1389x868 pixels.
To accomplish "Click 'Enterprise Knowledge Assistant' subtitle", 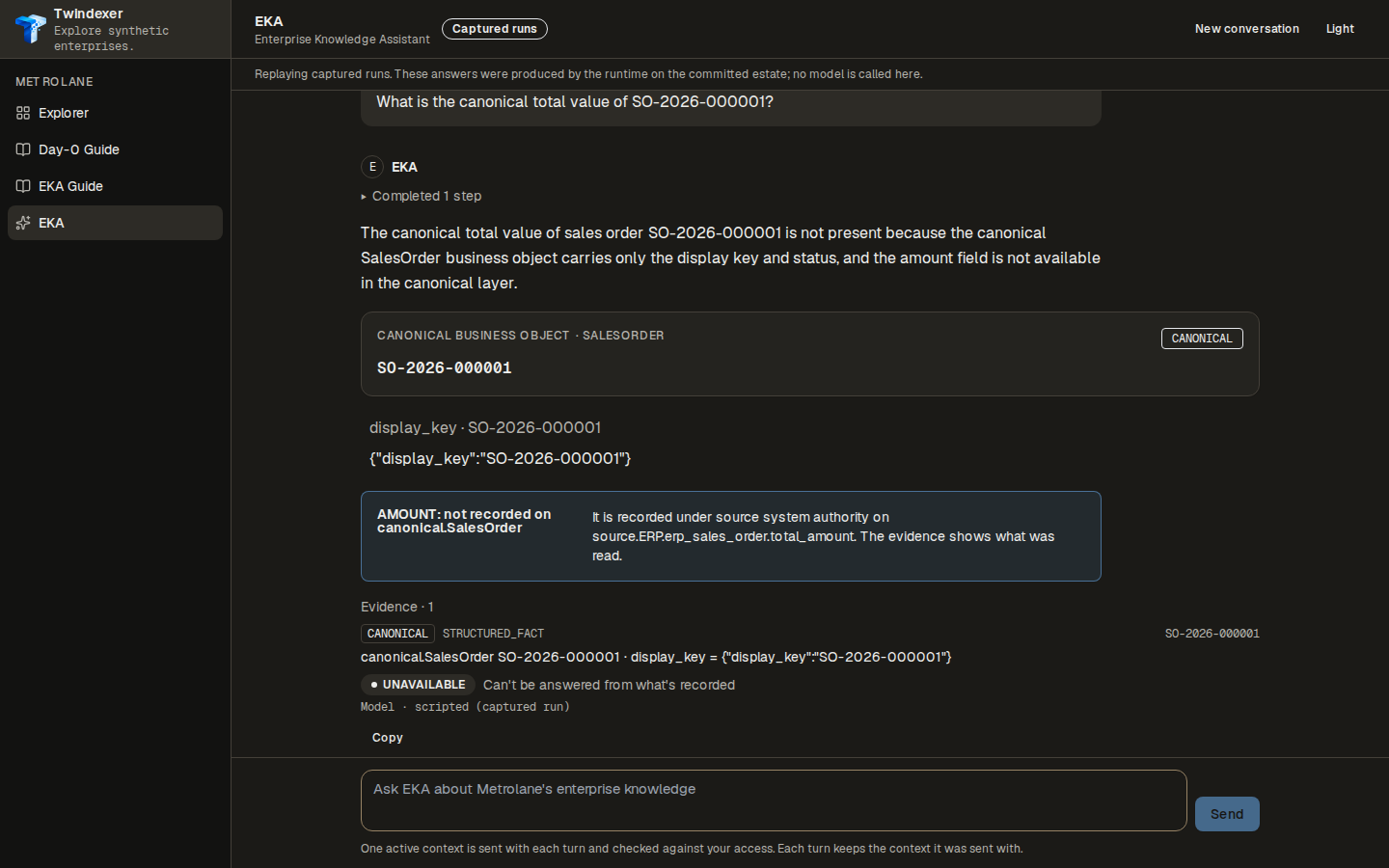I will (x=342, y=40).
